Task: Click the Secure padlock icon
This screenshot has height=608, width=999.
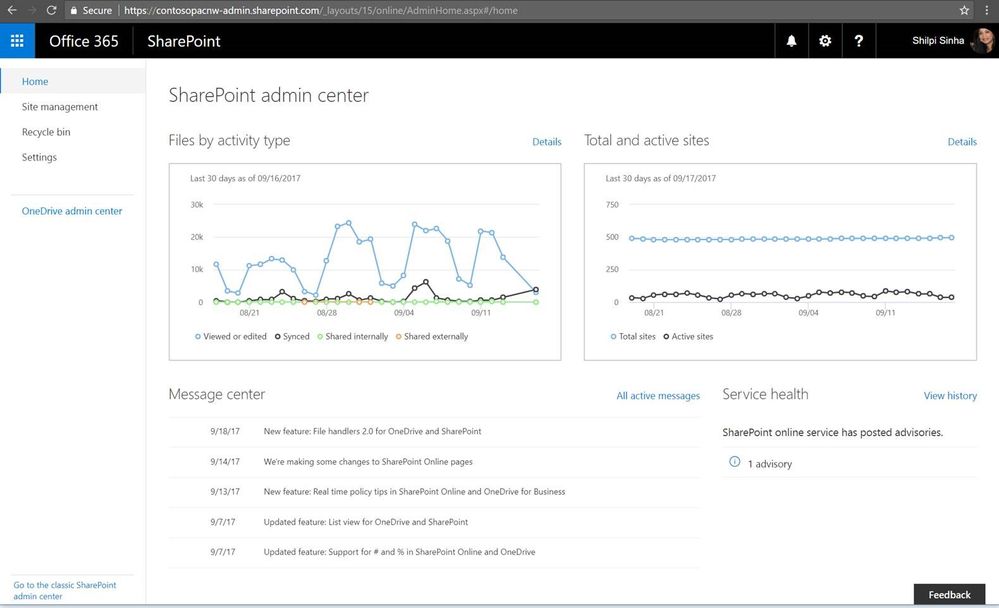Action: click(x=74, y=10)
